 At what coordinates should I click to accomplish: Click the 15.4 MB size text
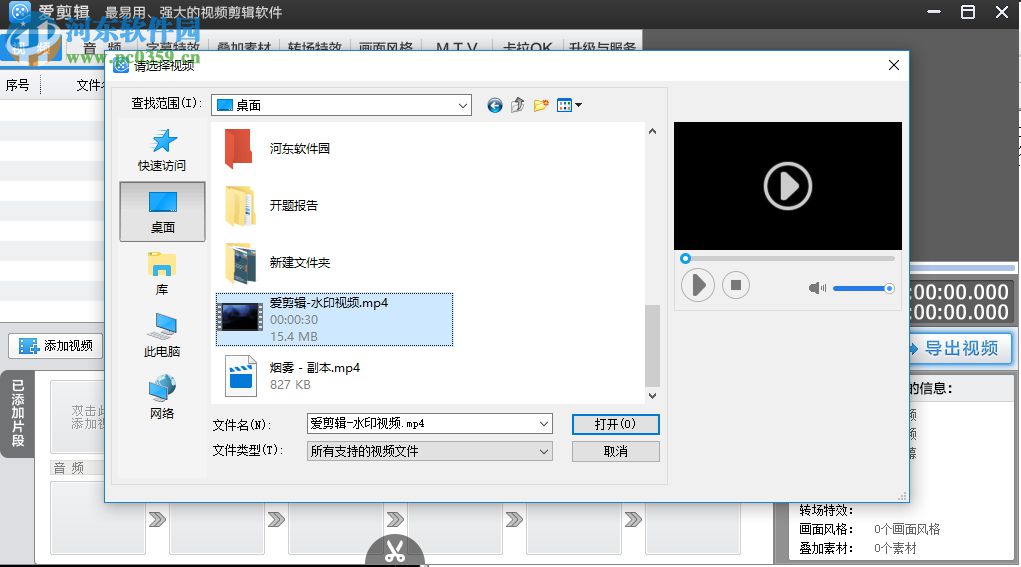[294, 337]
